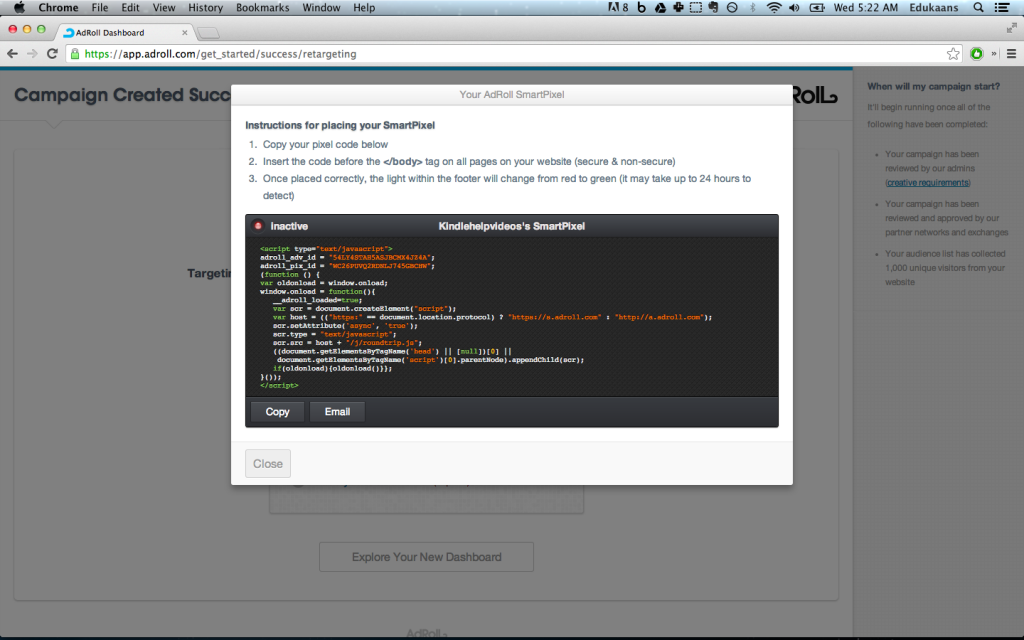Screen dimensions: 1024x640
Task: Toggle full screen with the arrows icon
Action: tap(1012, 28)
